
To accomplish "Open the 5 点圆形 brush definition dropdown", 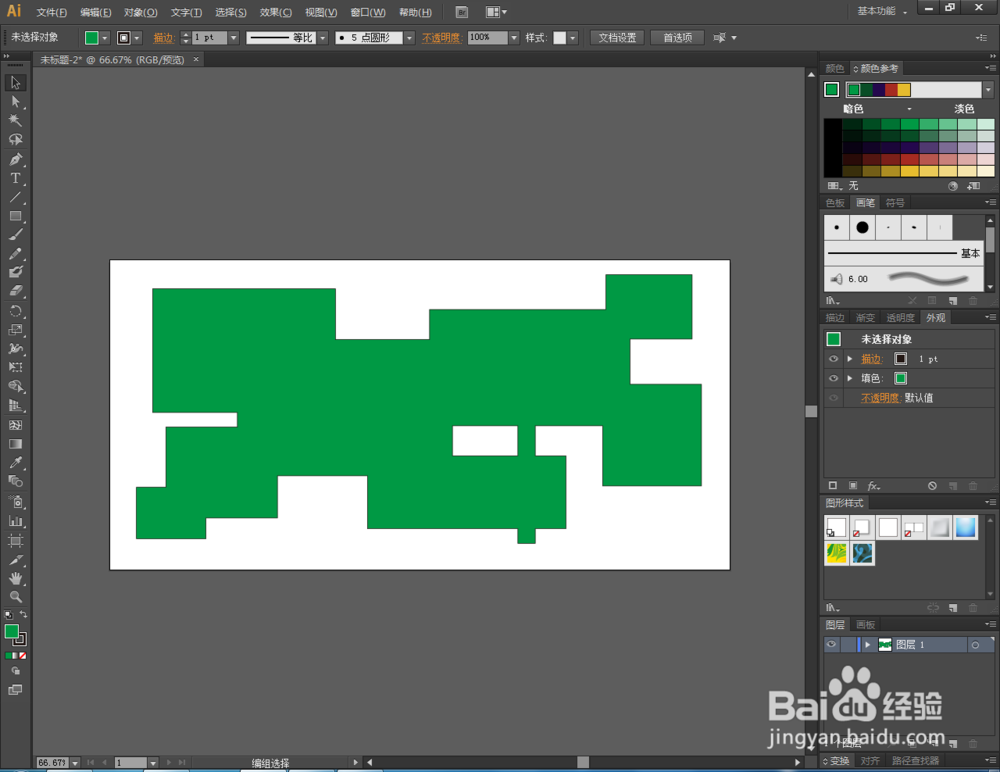I will (x=409, y=38).
